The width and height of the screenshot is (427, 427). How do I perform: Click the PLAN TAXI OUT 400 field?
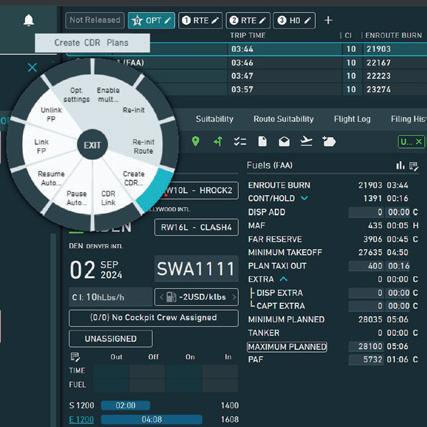366,266
